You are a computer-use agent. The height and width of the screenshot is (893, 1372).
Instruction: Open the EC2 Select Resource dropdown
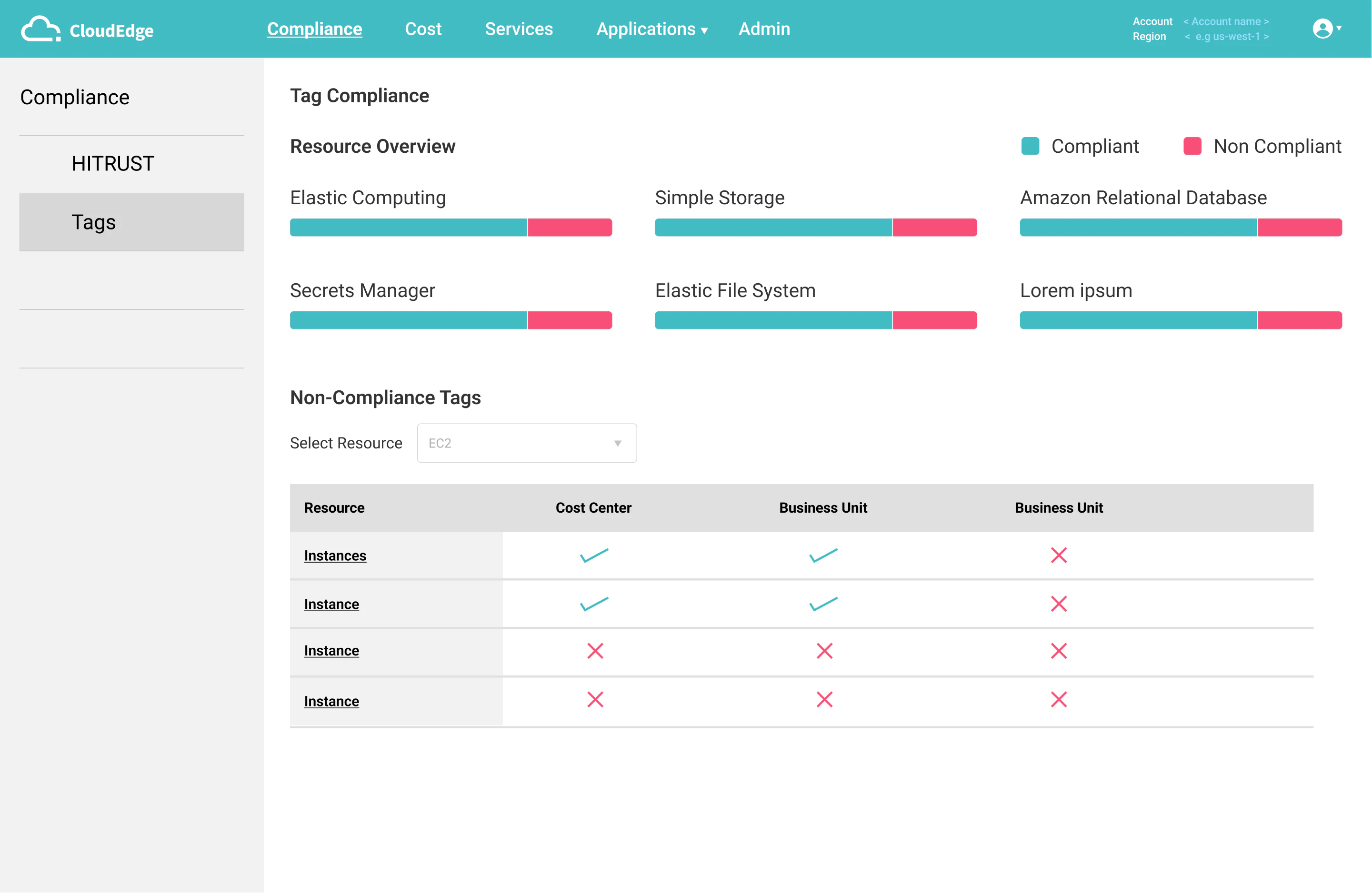(x=526, y=443)
